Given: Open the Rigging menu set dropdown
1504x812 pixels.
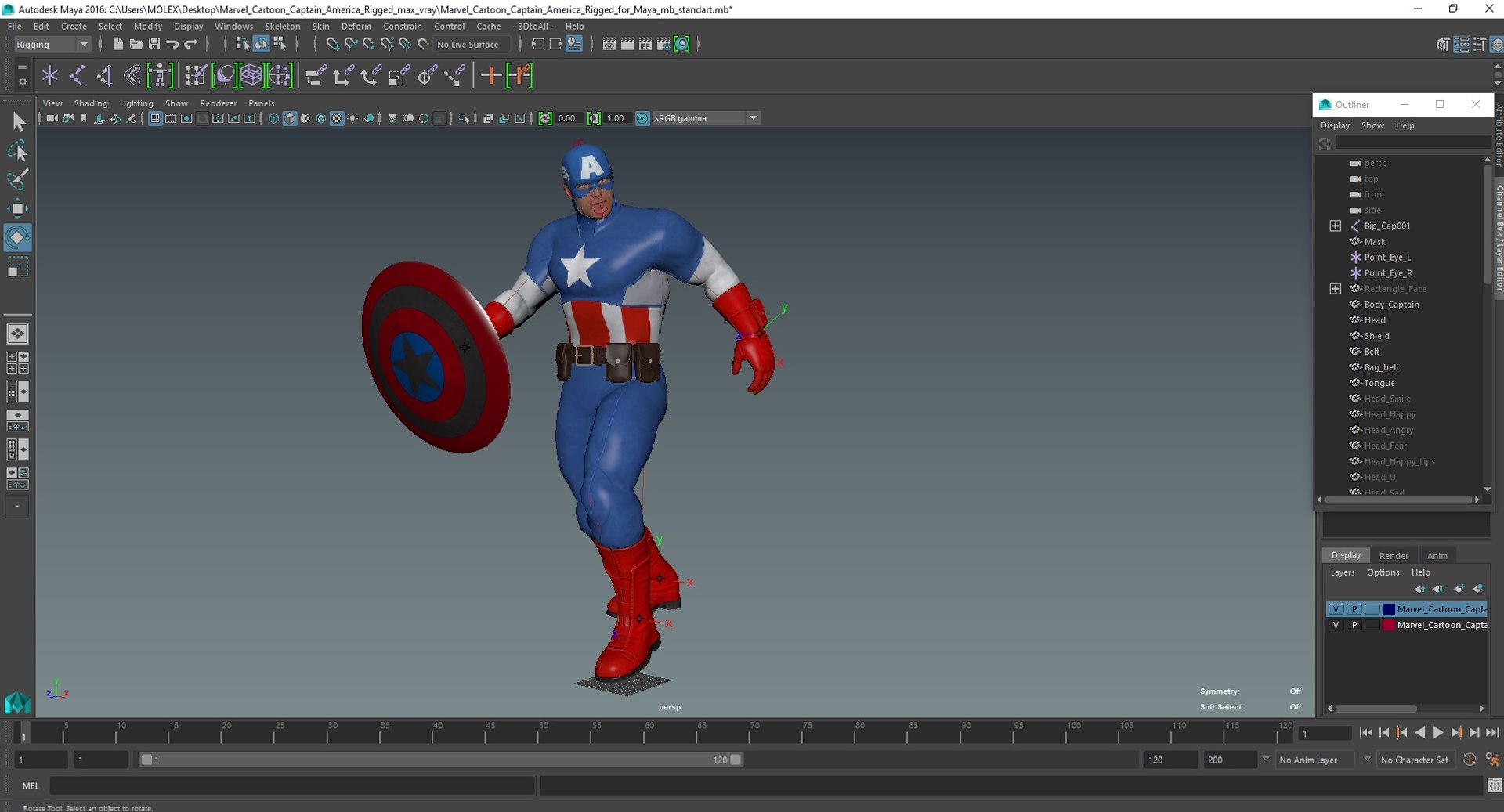Looking at the screenshot, I should 52,45.
